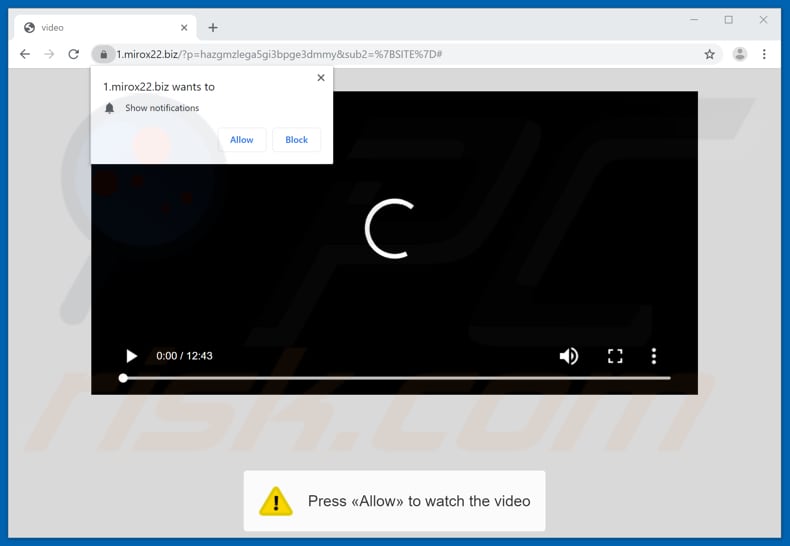This screenshot has width=790, height=546.
Task: Click the forward navigation arrow
Action: [49, 54]
